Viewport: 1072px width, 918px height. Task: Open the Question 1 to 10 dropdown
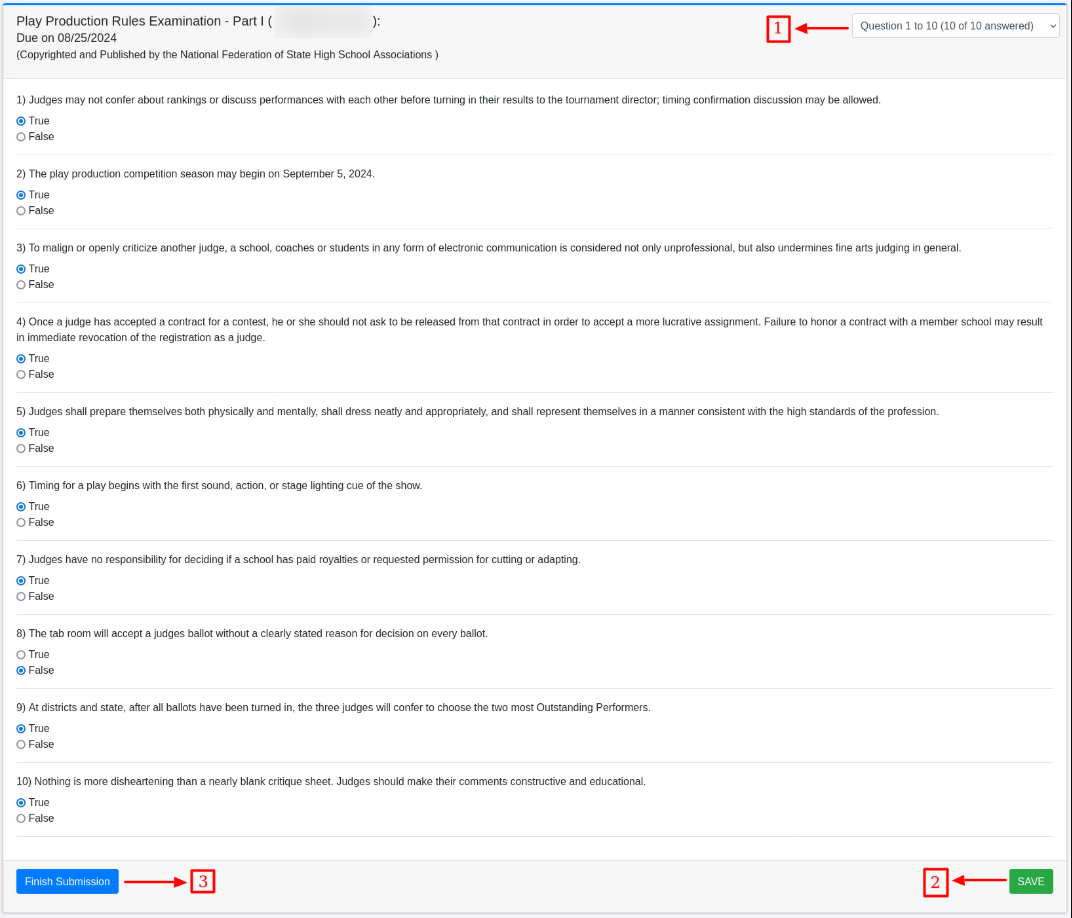point(954,26)
